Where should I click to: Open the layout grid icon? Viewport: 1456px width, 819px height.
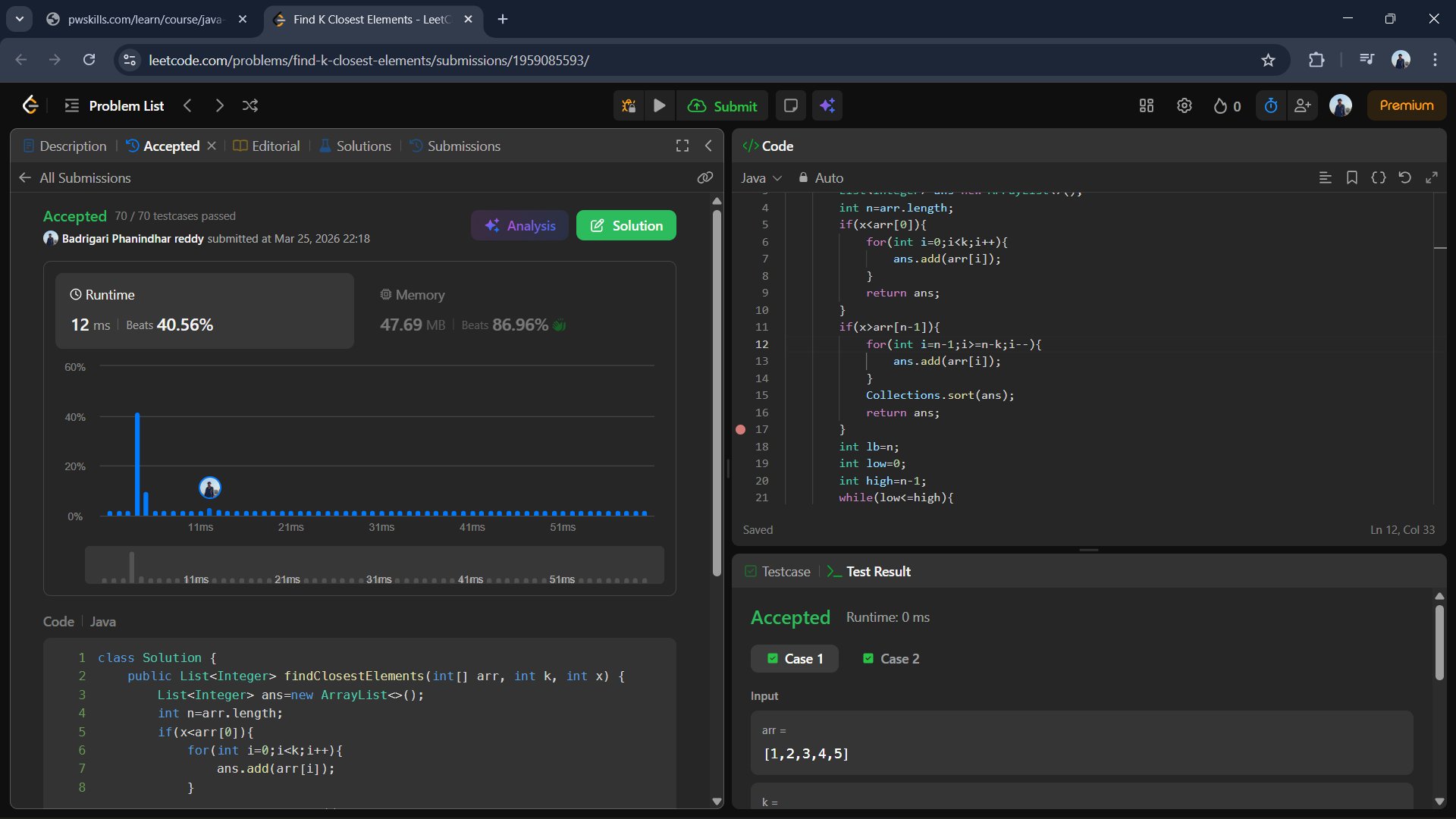coord(1146,105)
